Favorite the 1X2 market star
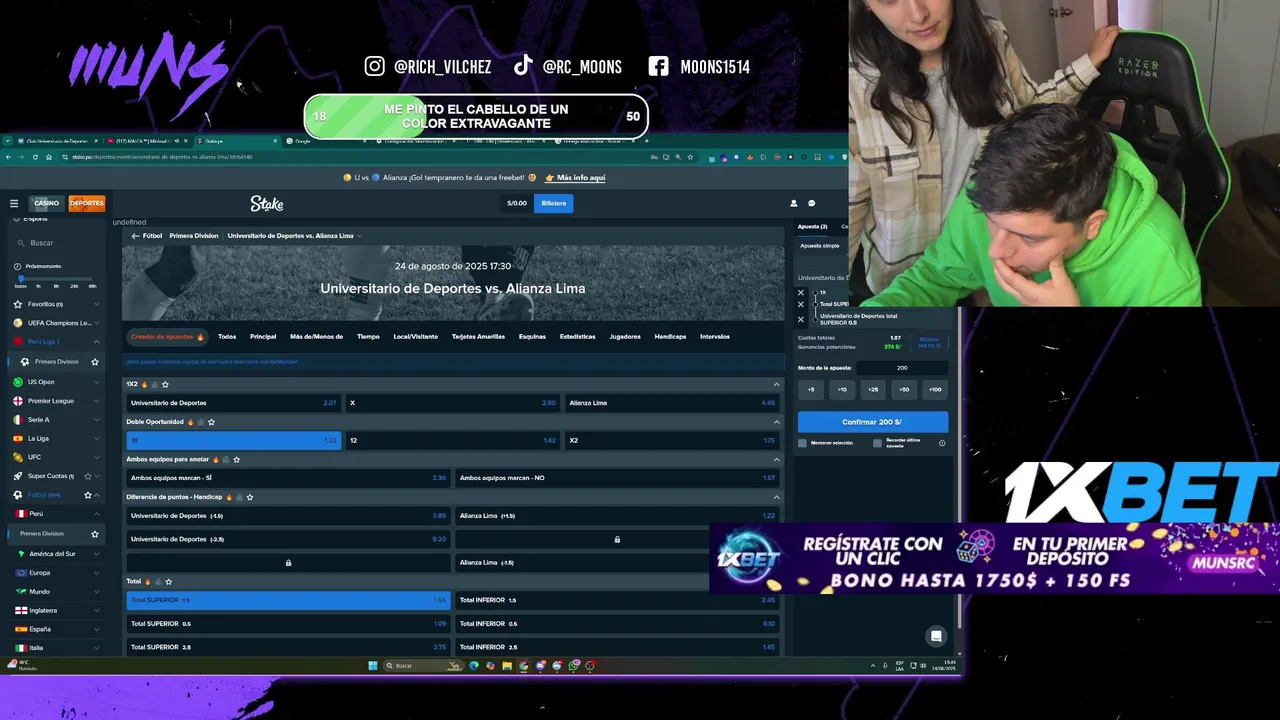 tap(165, 384)
